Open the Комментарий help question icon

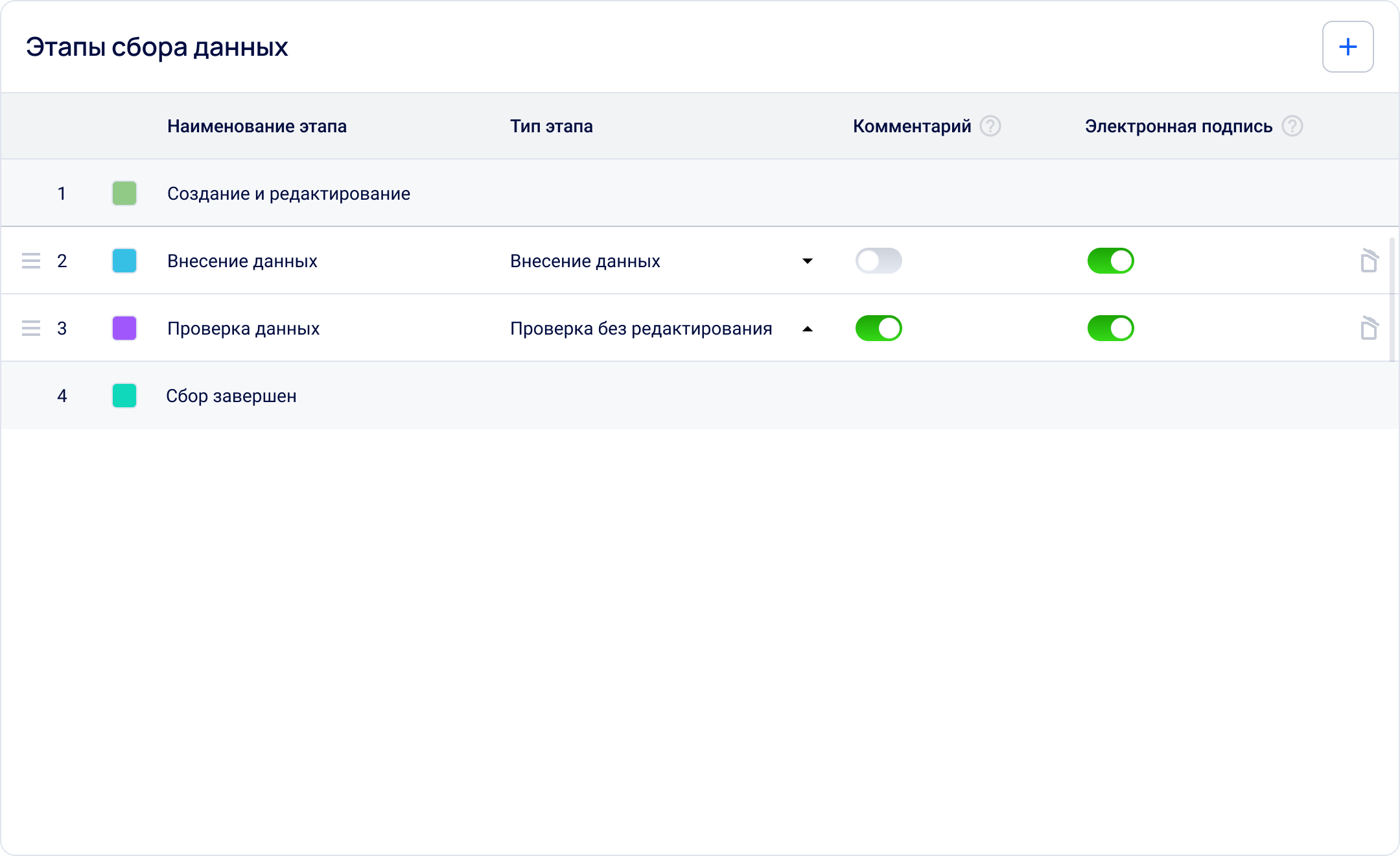point(990,126)
